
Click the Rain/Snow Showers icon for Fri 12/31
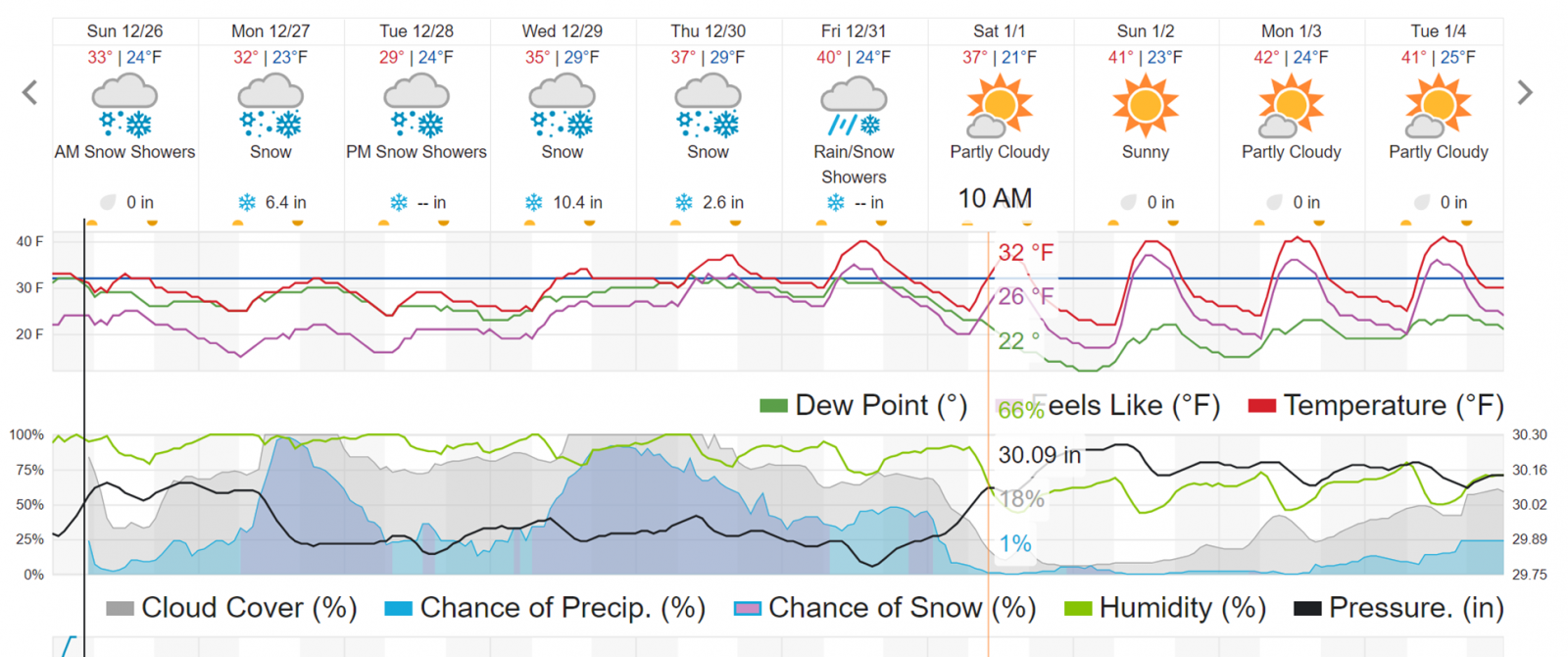tap(854, 107)
